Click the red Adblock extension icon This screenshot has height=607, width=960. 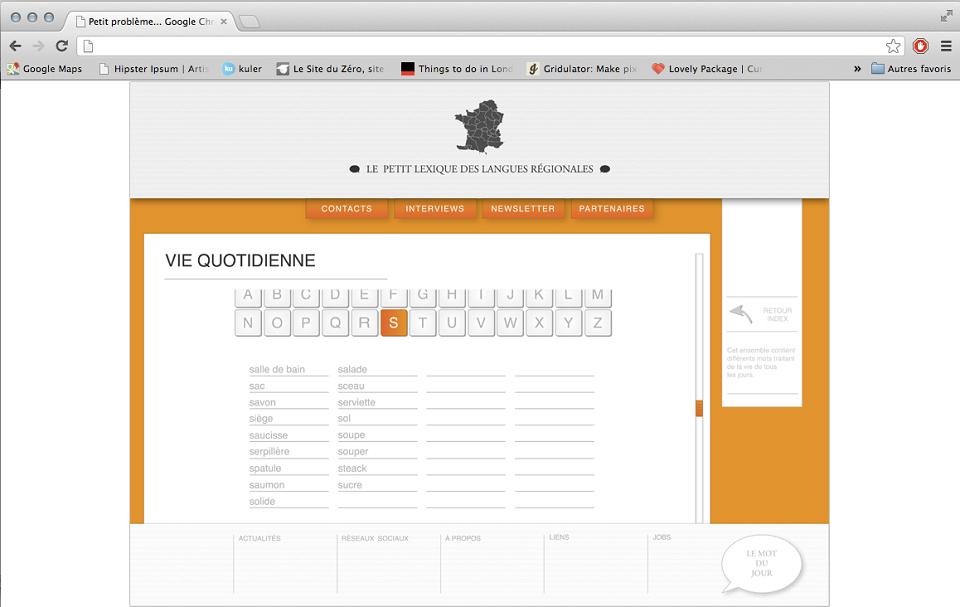(x=920, y=46)
